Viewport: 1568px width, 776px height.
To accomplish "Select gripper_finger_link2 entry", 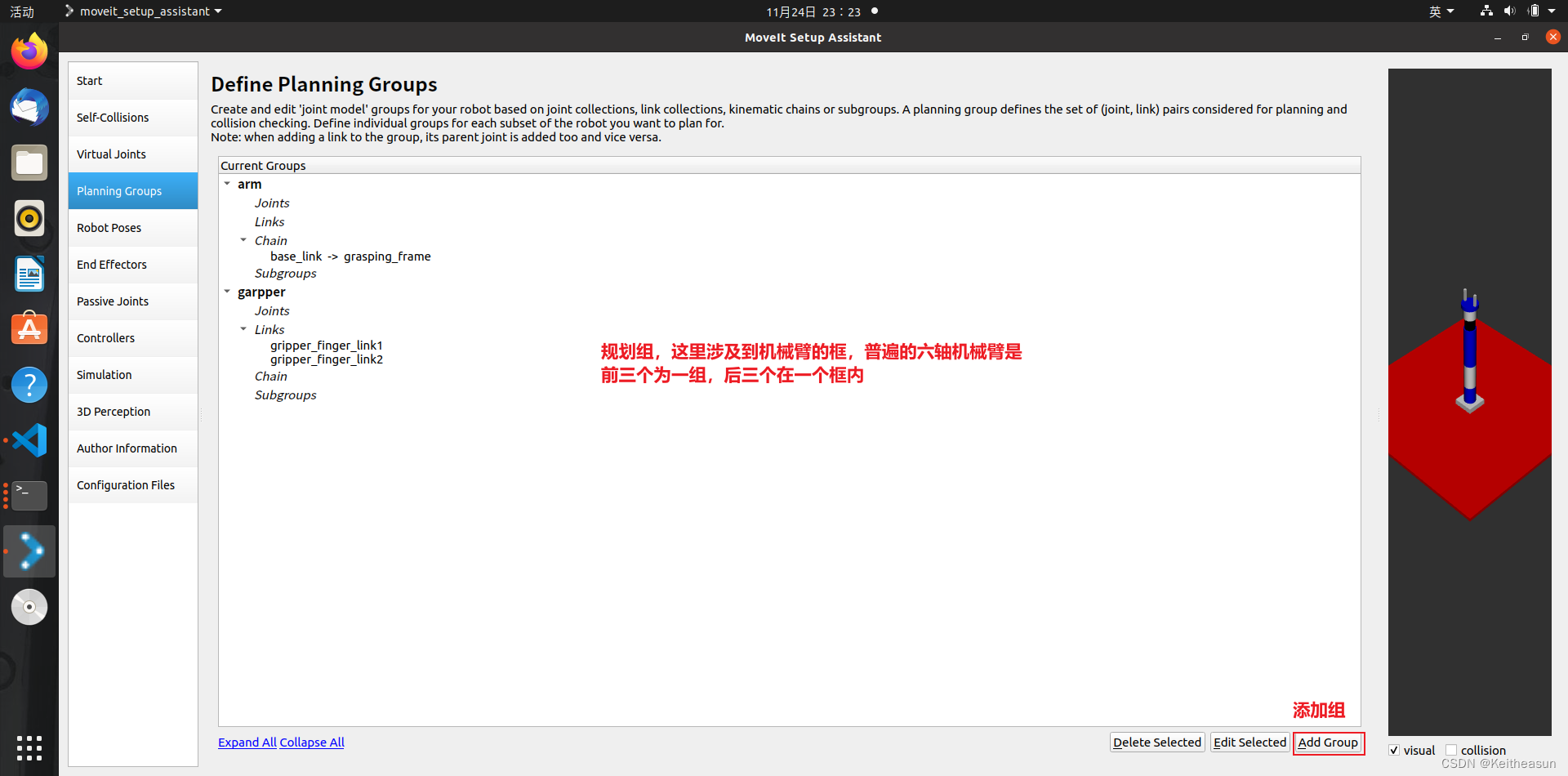I will pos(327,359).
